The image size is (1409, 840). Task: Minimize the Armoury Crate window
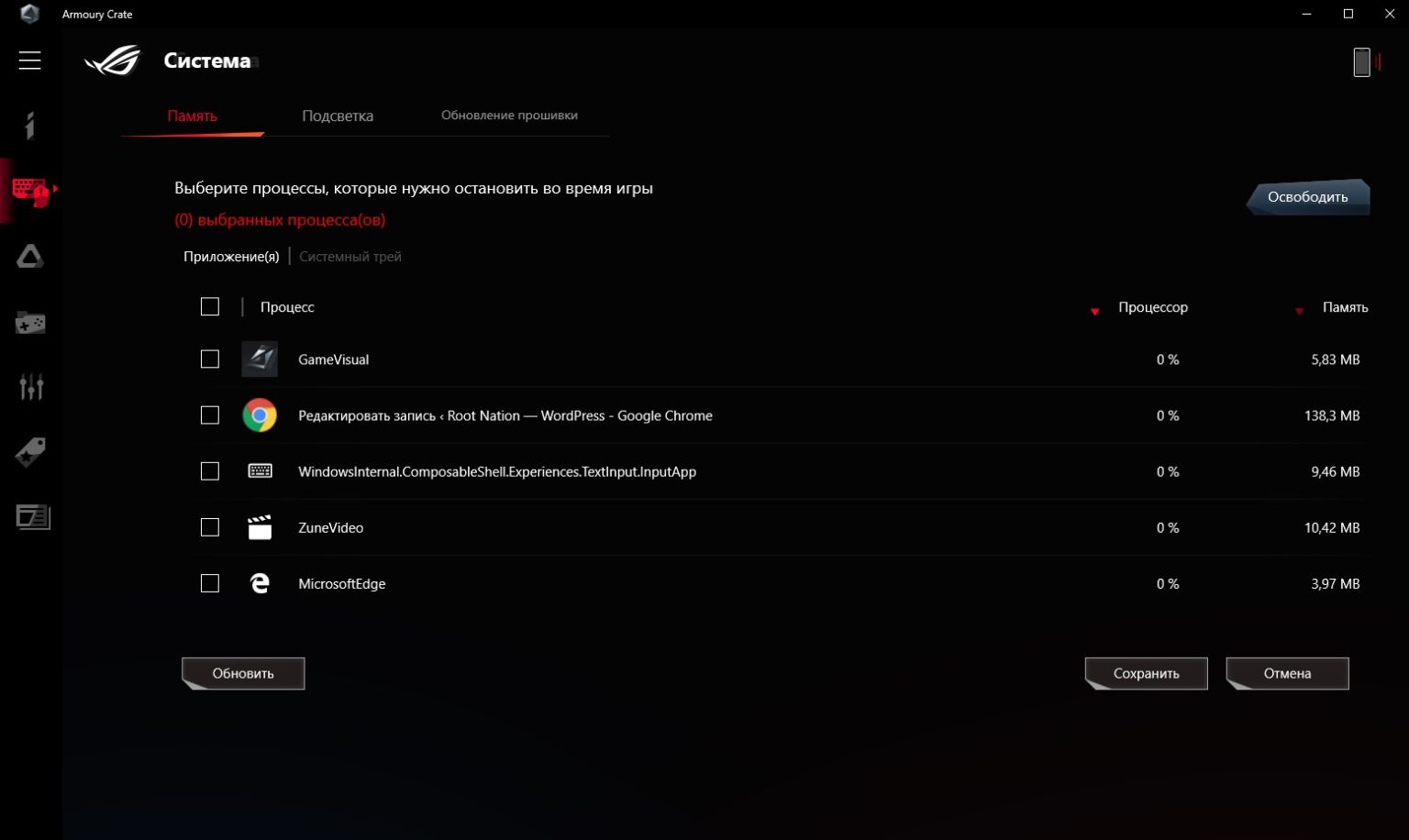point(1306,14)
